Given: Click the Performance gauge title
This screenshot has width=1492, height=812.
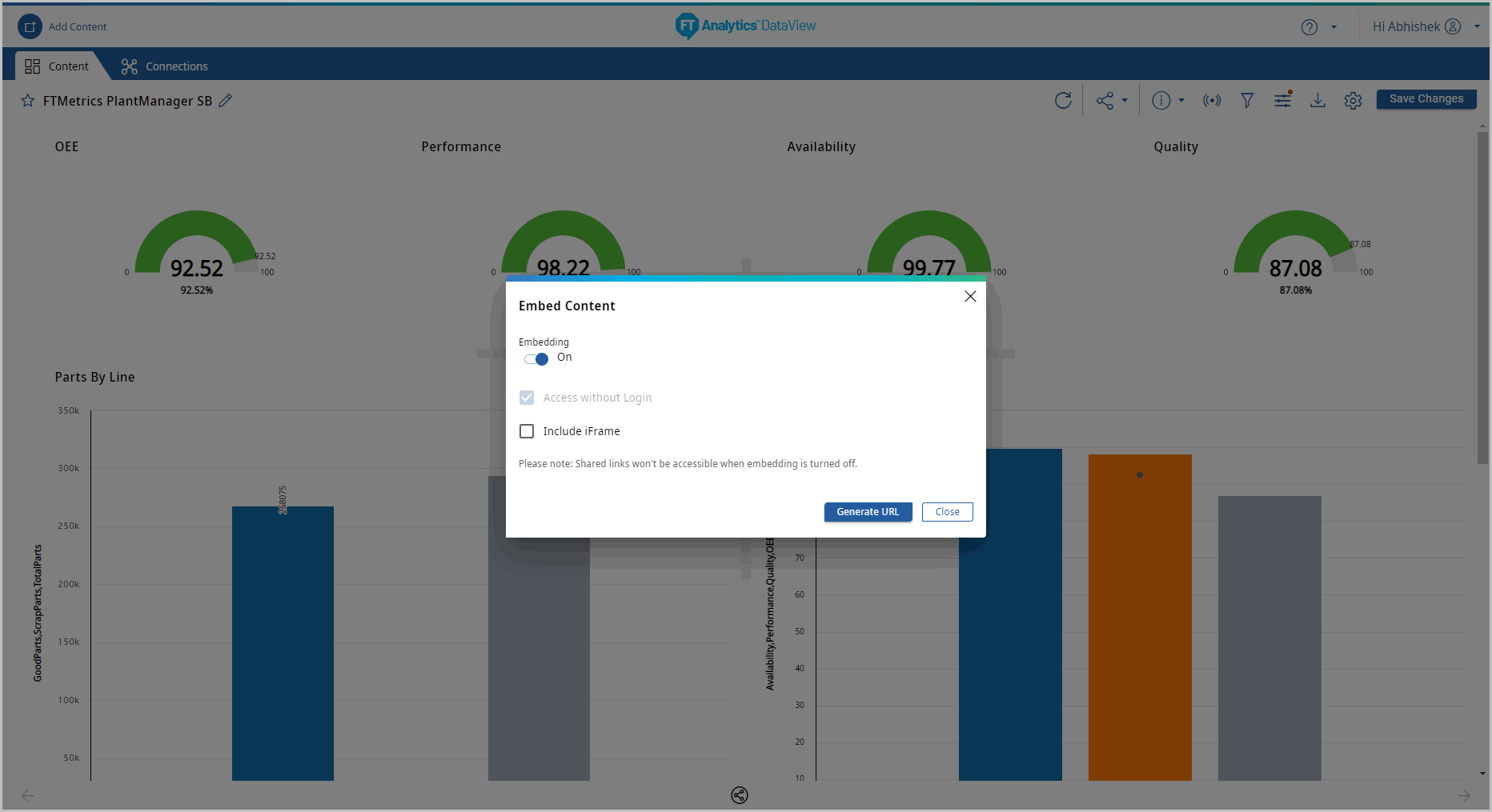Looking at the screenshot, I should coord(461,146).
